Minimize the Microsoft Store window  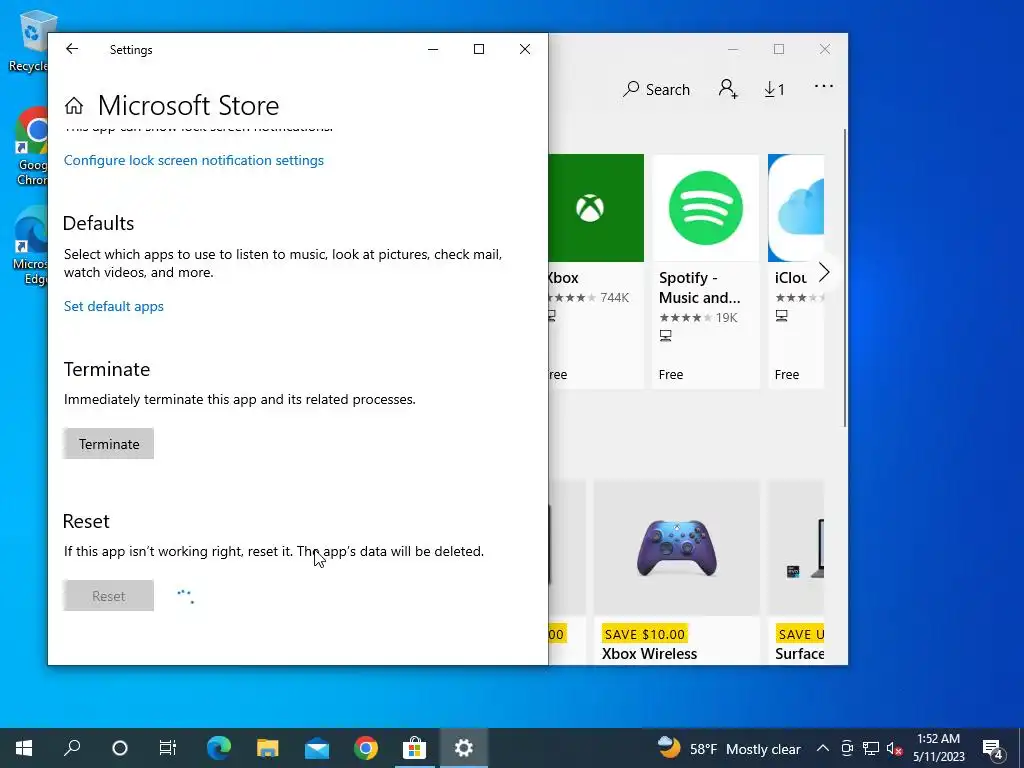pos(733,49)
